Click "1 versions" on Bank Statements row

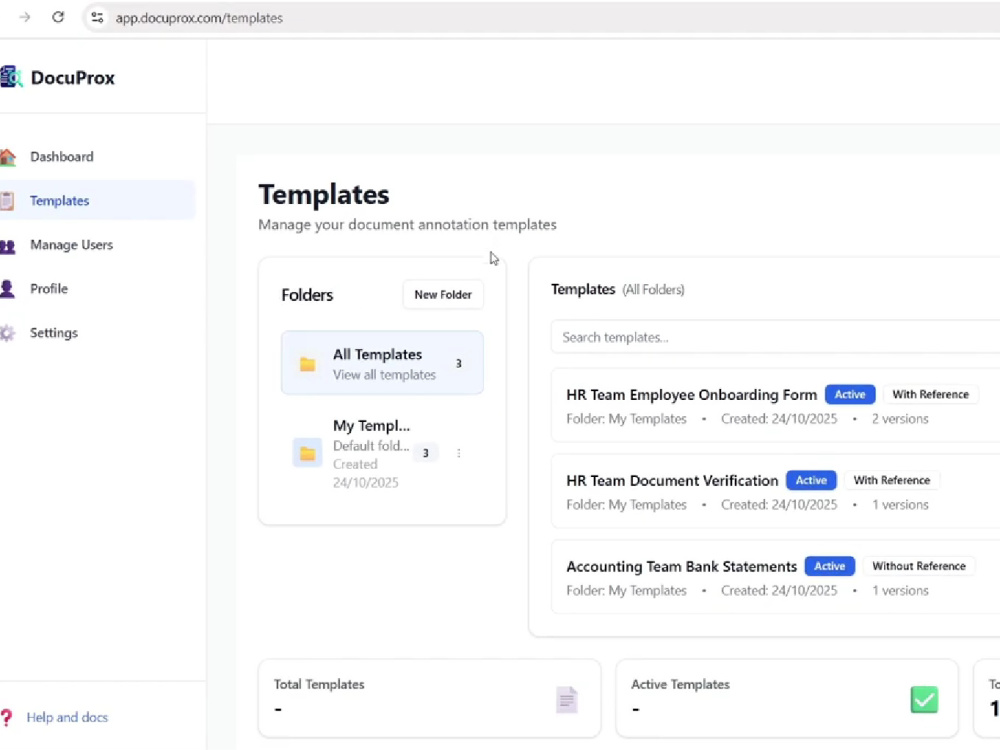(x=900, y=591)
